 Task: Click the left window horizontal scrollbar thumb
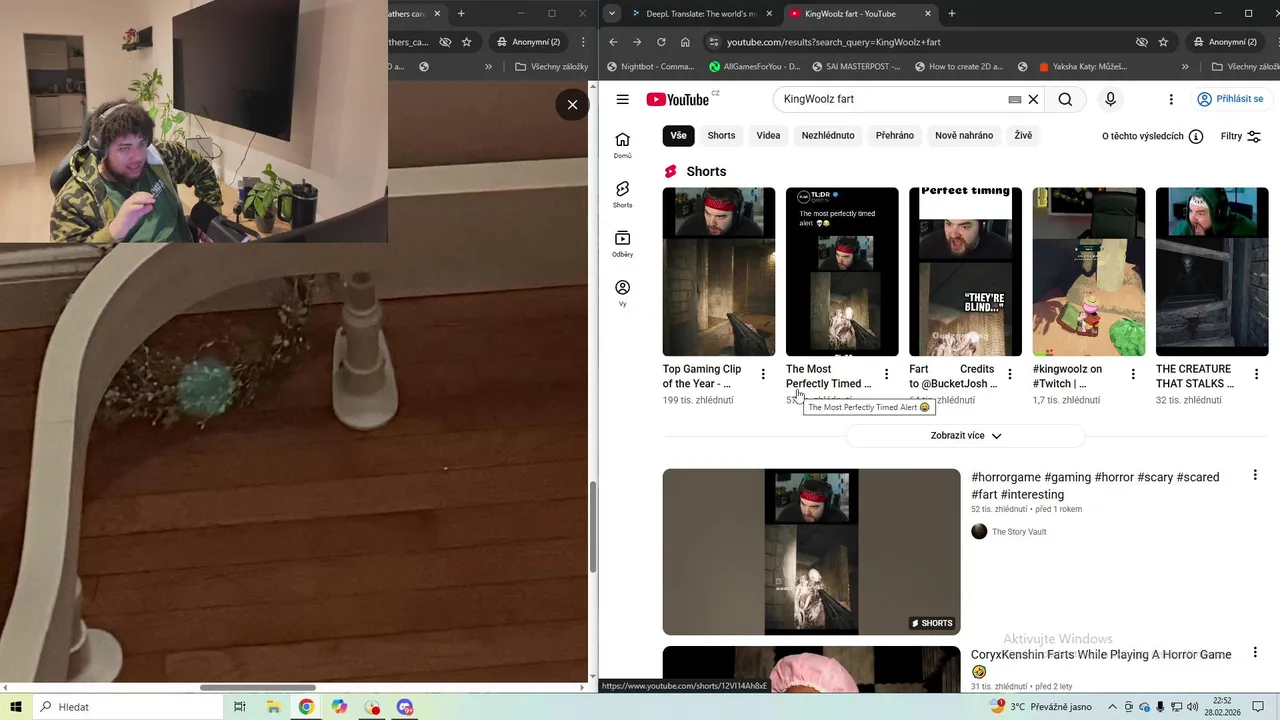pyautogui.click(x=257, y=687)
